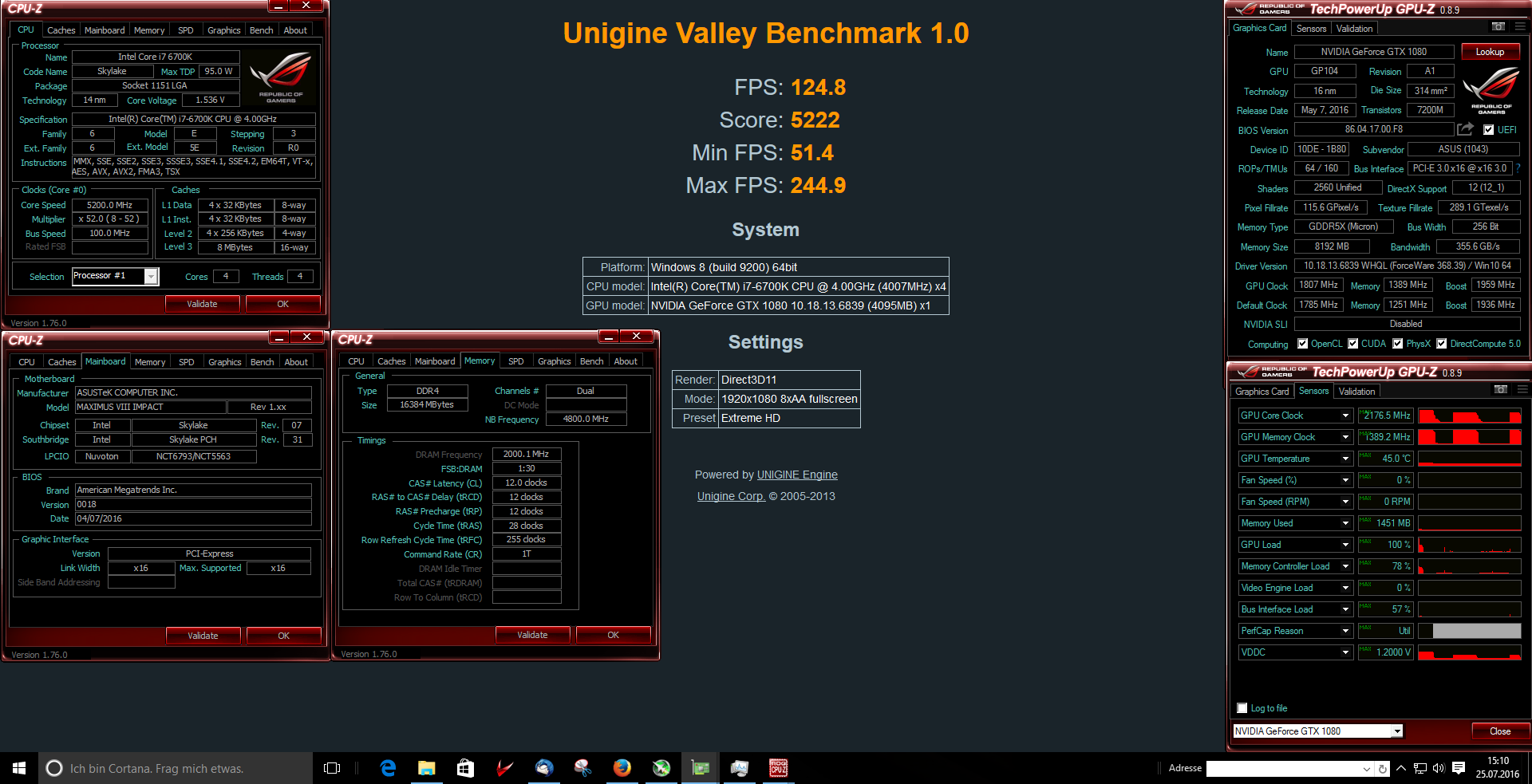Open the GPU Core Clock sensor dropdown
1532x784 pixels.
(x=1345, y=416)
